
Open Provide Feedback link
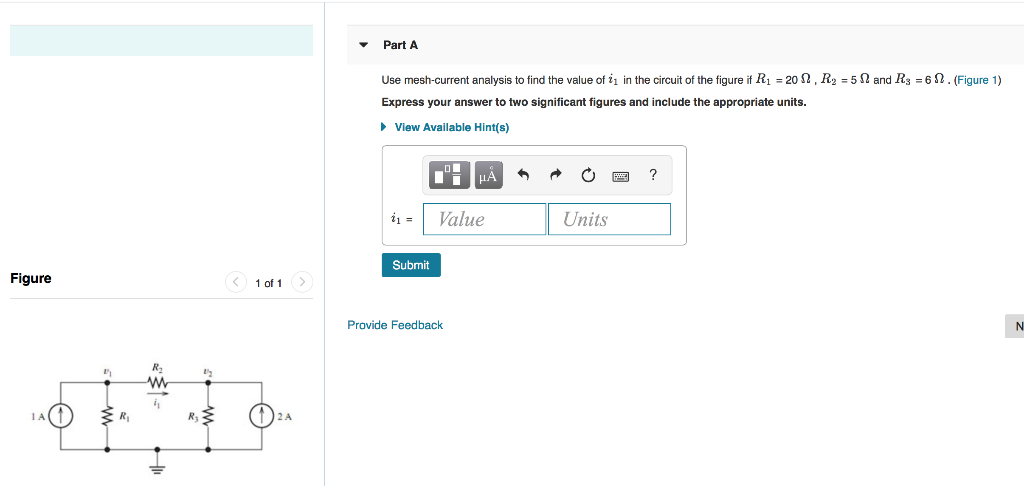point(395,325)
